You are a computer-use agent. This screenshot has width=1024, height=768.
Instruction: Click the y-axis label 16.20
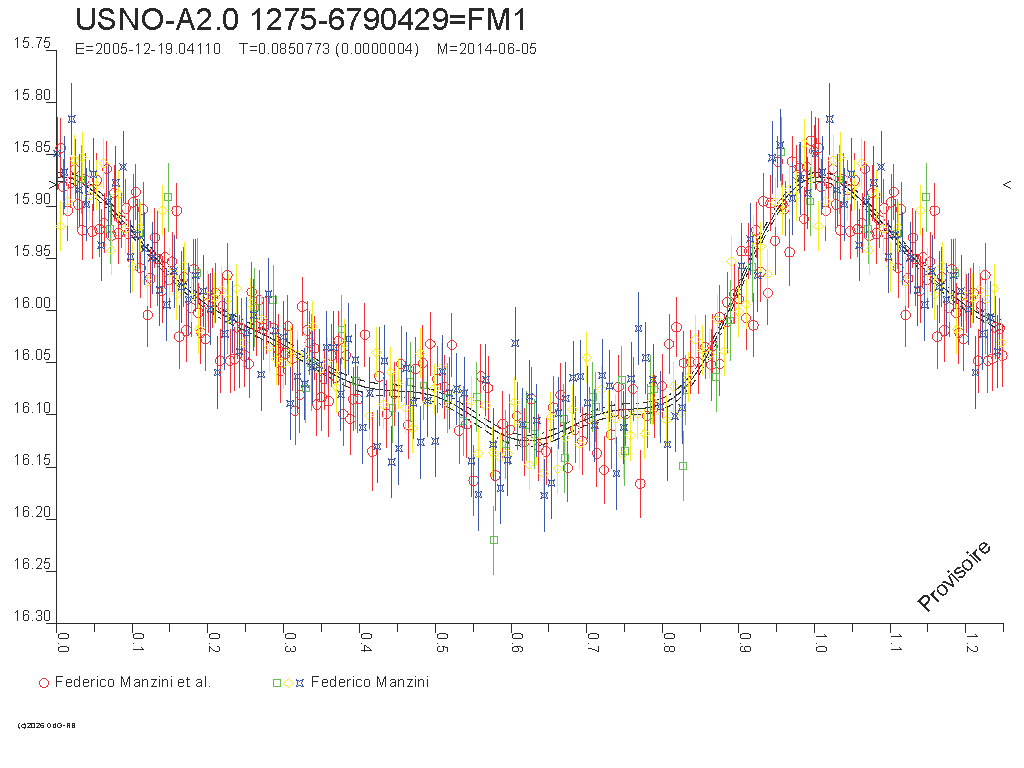coord(32,511)
